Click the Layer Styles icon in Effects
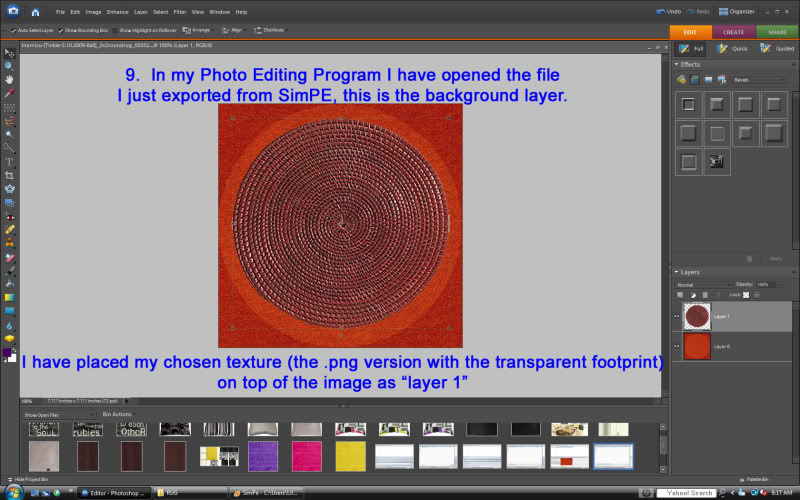Image resolution: width=800 pixels, height=500 pixels. pos(694,80)
